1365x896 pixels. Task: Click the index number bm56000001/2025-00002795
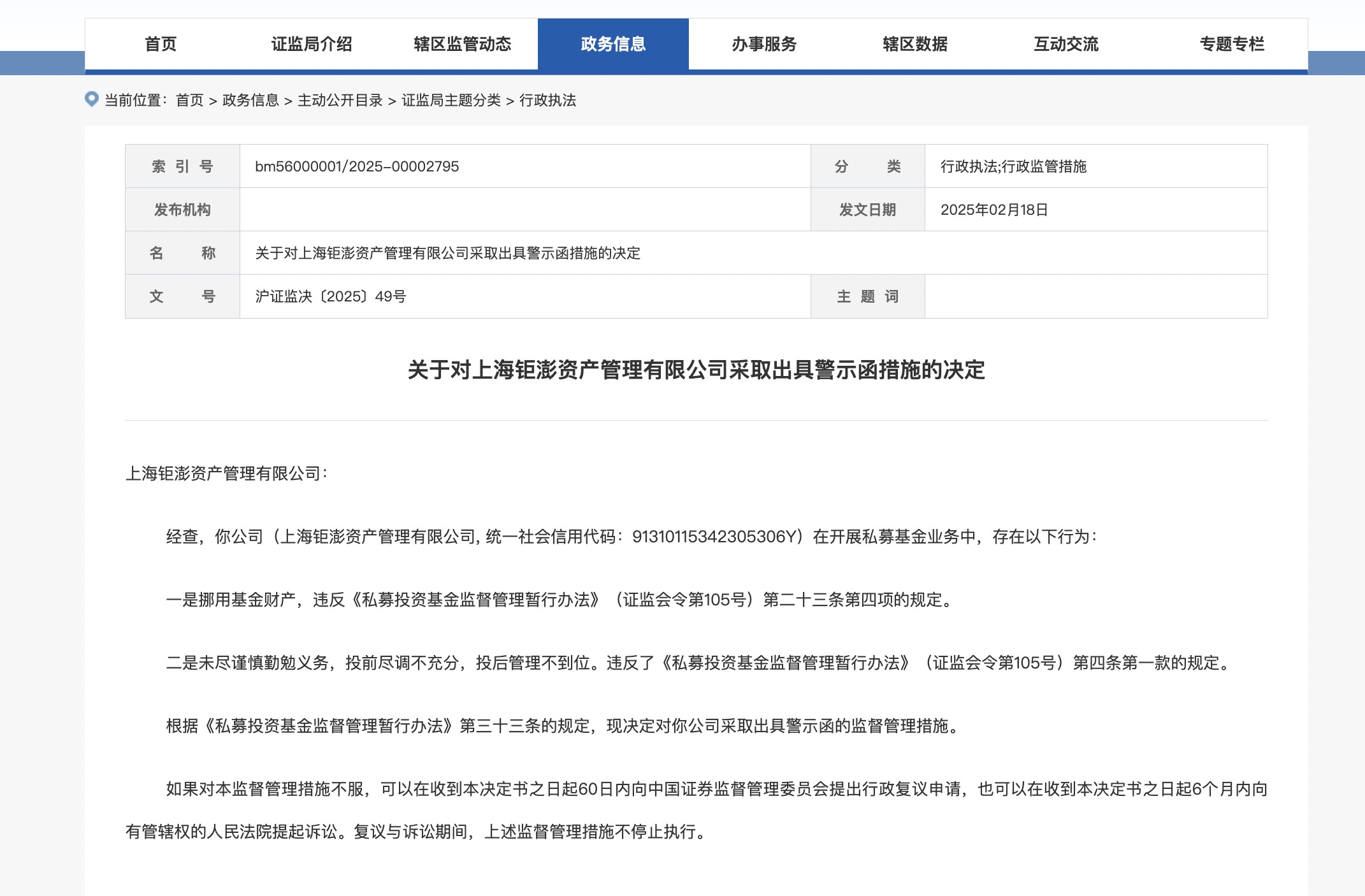357,166
